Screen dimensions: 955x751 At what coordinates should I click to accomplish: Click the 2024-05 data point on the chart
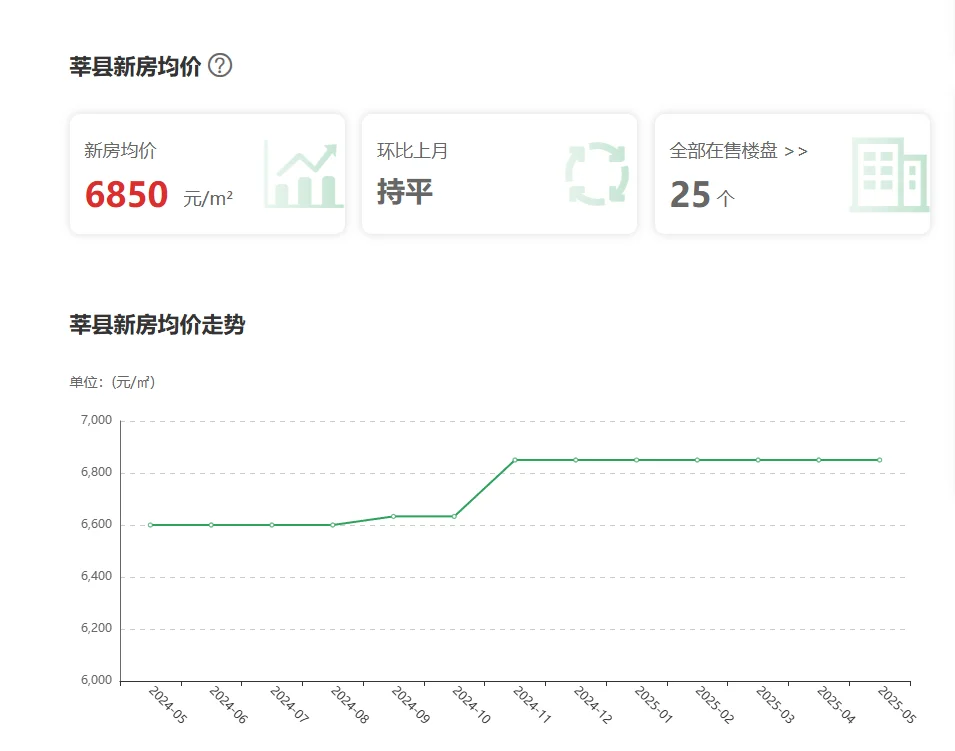point(150,525)
